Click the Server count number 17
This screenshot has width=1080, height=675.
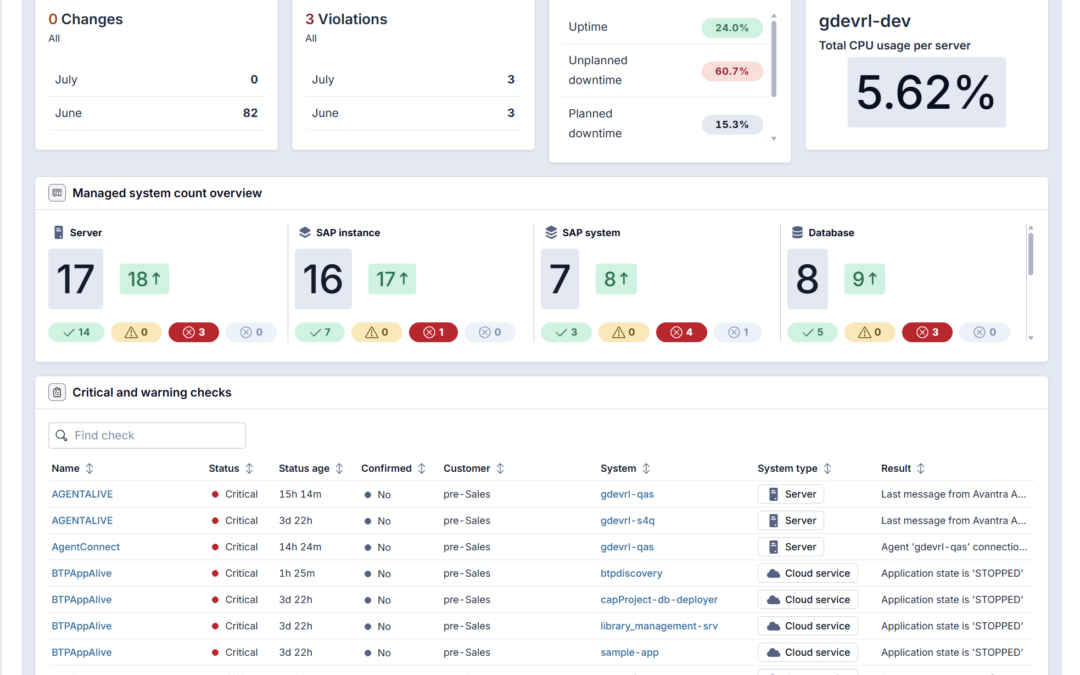pyautogui.click(x=76, y=279)
